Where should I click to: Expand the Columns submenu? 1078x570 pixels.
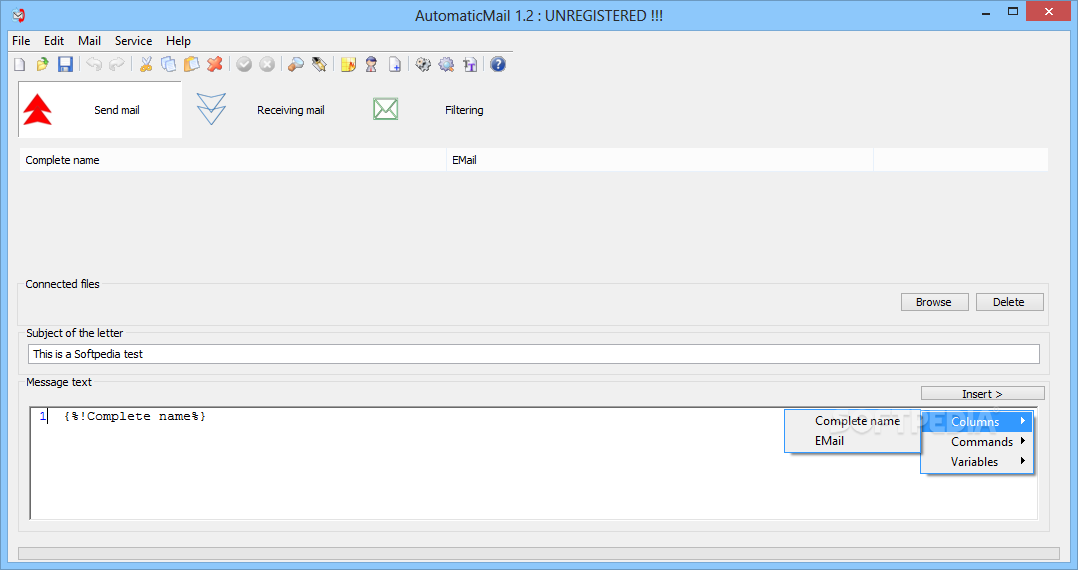coord(977,421)
